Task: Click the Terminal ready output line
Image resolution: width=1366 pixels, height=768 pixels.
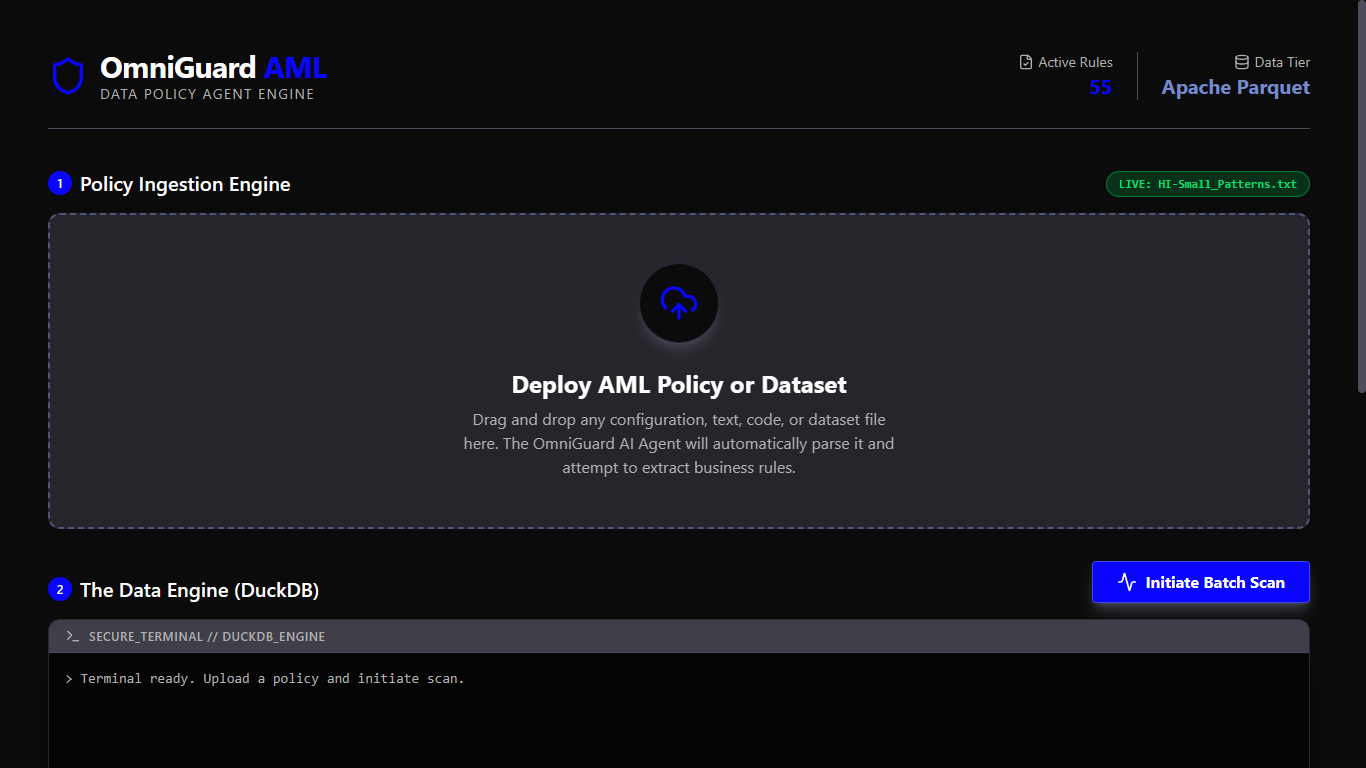Action: tap(272, 679)
